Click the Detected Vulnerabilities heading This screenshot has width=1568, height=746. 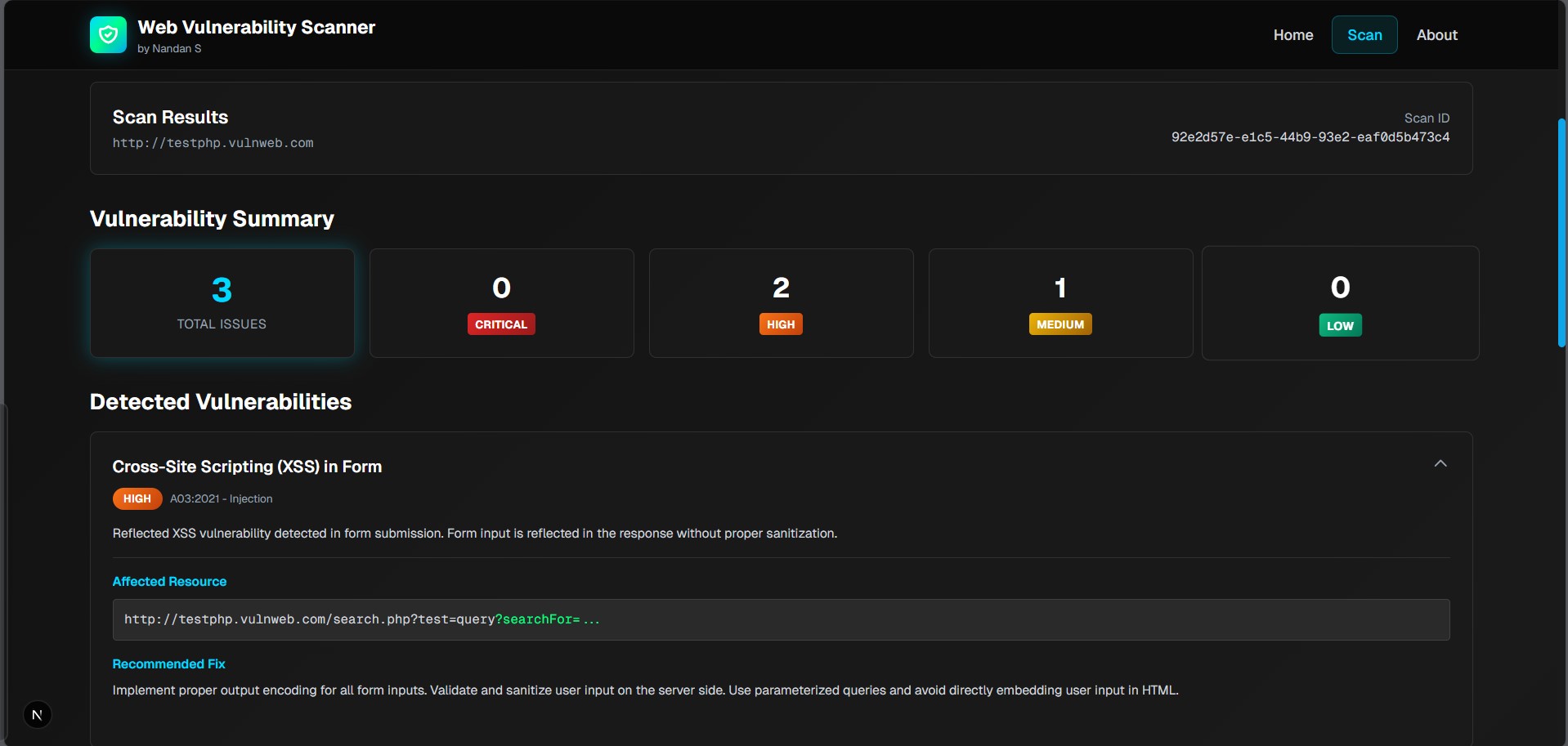221,402
